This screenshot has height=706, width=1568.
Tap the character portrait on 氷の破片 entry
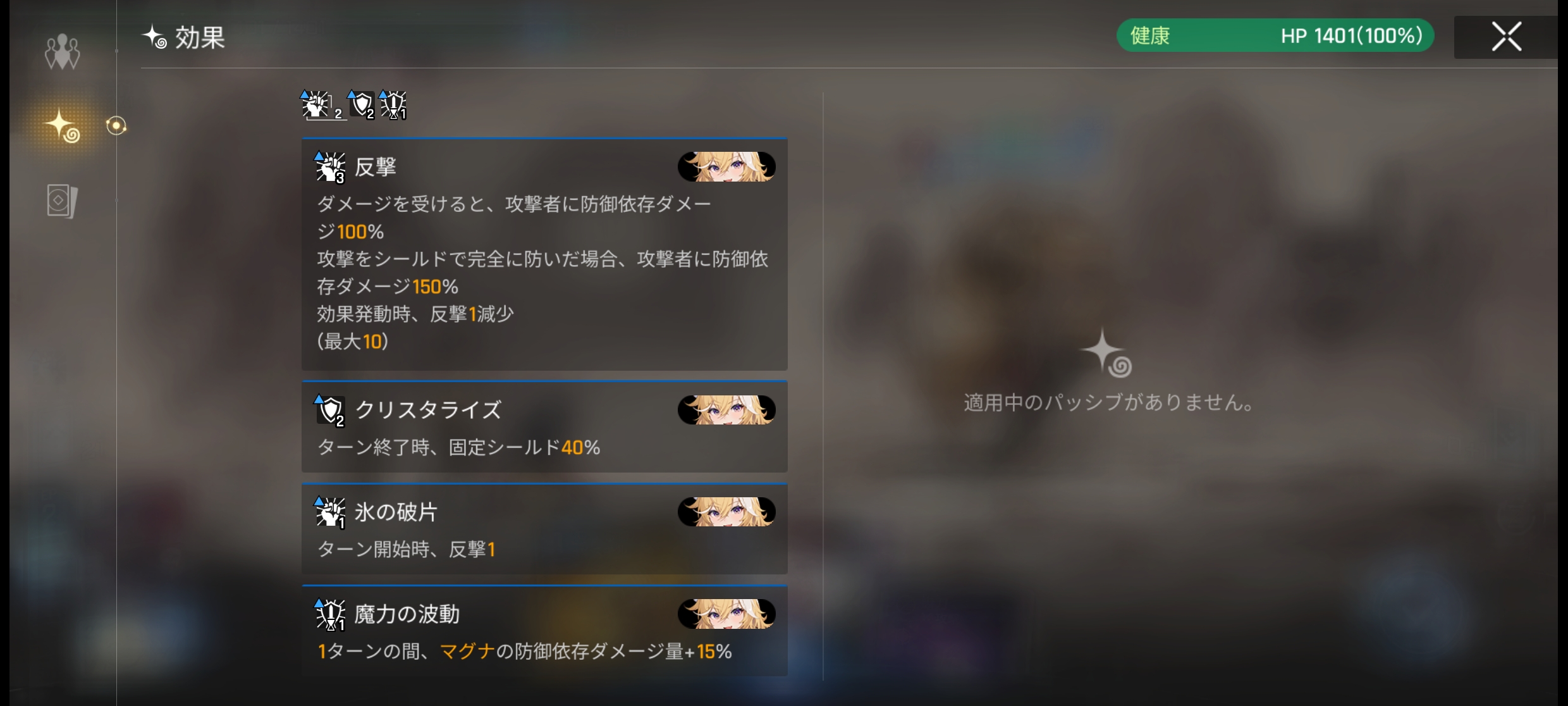[726, 512]
